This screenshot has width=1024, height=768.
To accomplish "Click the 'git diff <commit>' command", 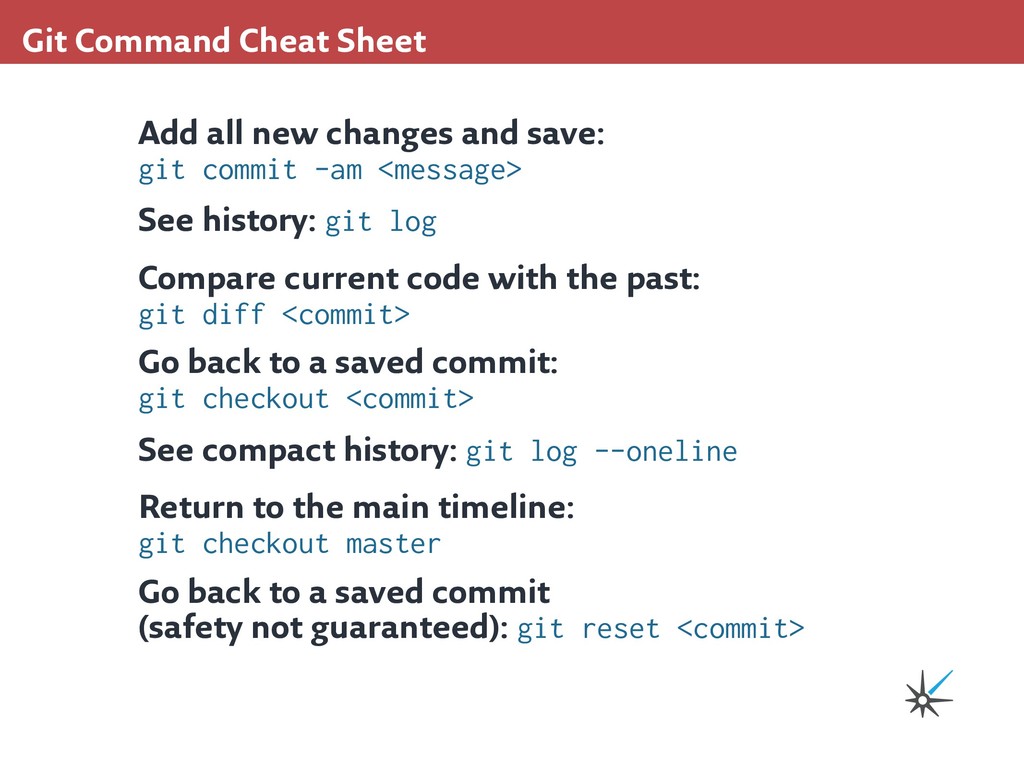I will 273,315.
